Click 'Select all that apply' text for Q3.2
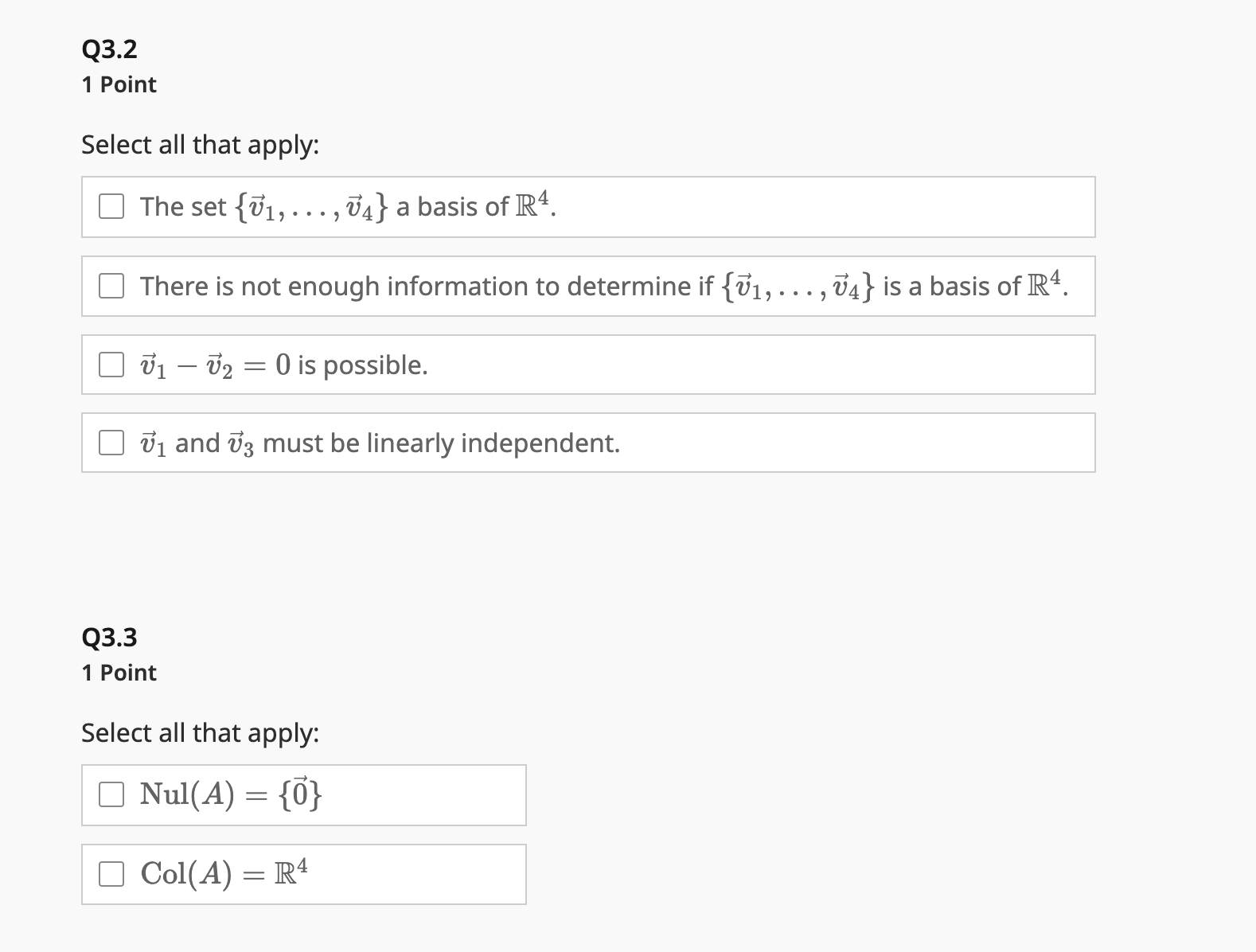Screen dimensions: 1256x952 pyautogui.click(x=200, y=144)
